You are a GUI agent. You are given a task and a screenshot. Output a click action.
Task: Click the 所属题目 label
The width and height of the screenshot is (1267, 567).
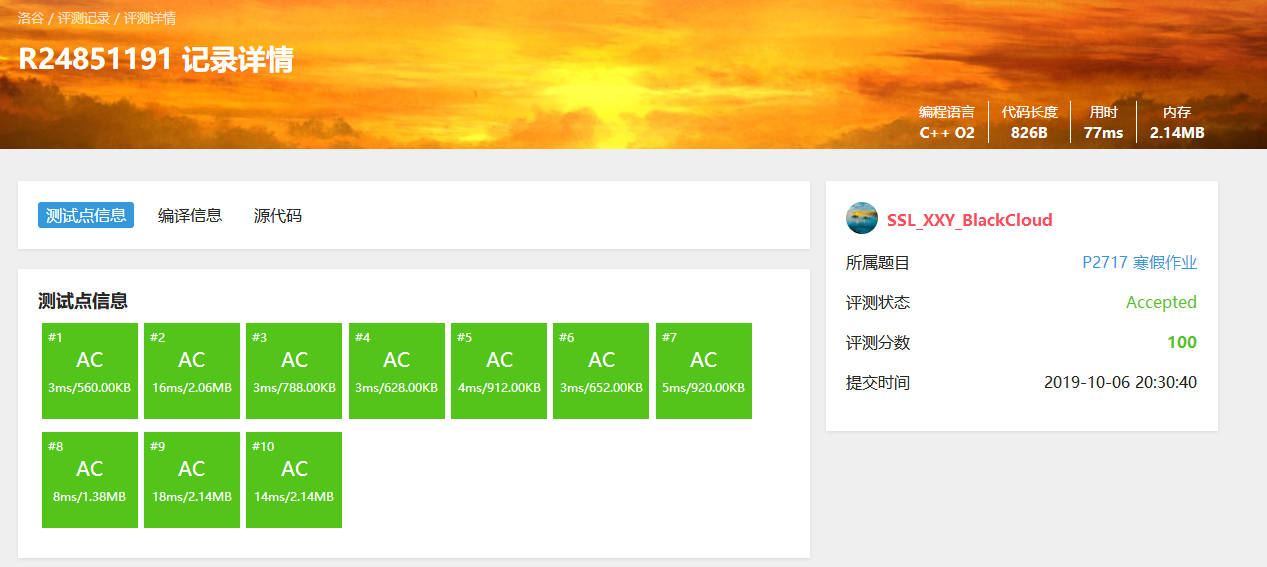click(878, 263)
